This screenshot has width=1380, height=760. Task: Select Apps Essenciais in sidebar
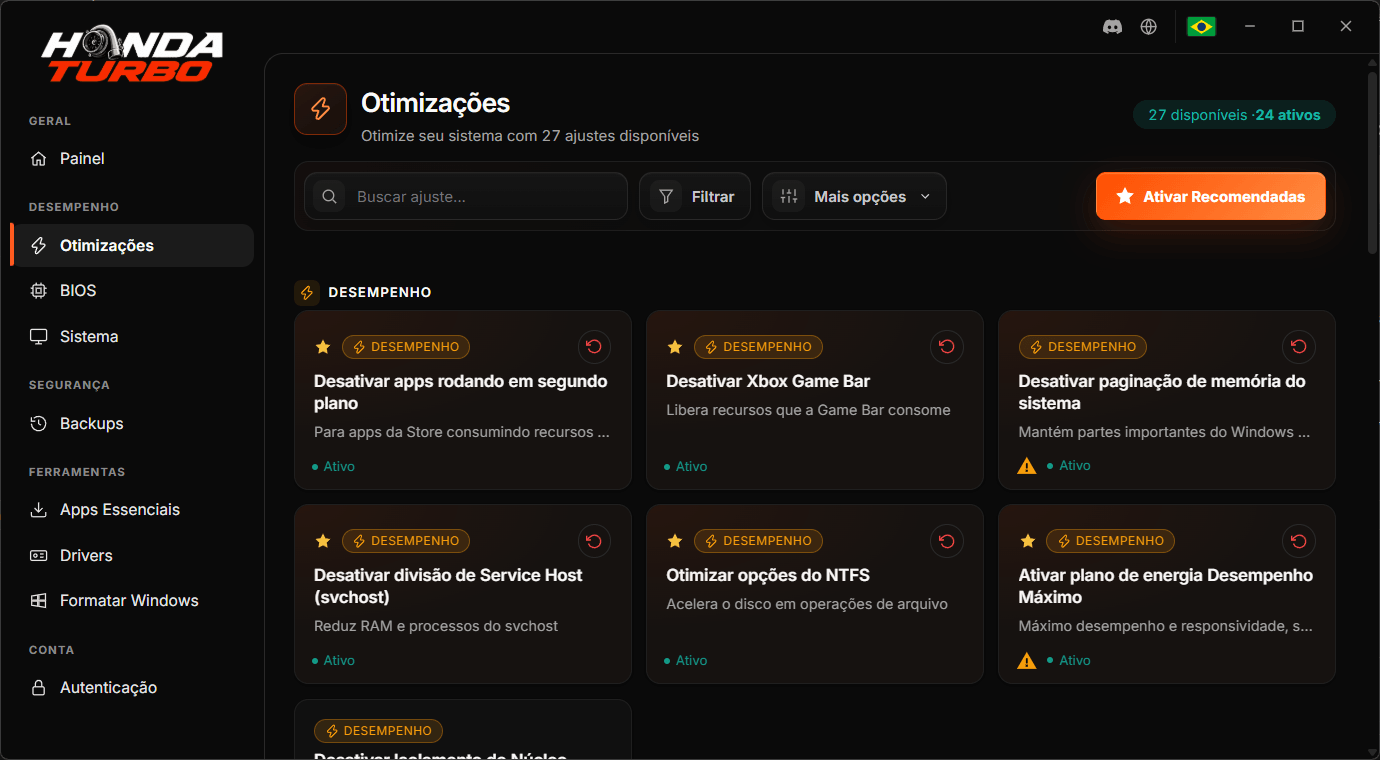pyautogui.click(x=132, y=510)
